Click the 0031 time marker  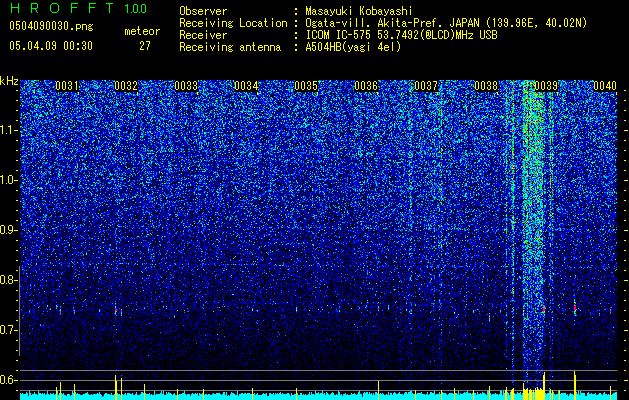pyautogui.click(x=67, y=86)
